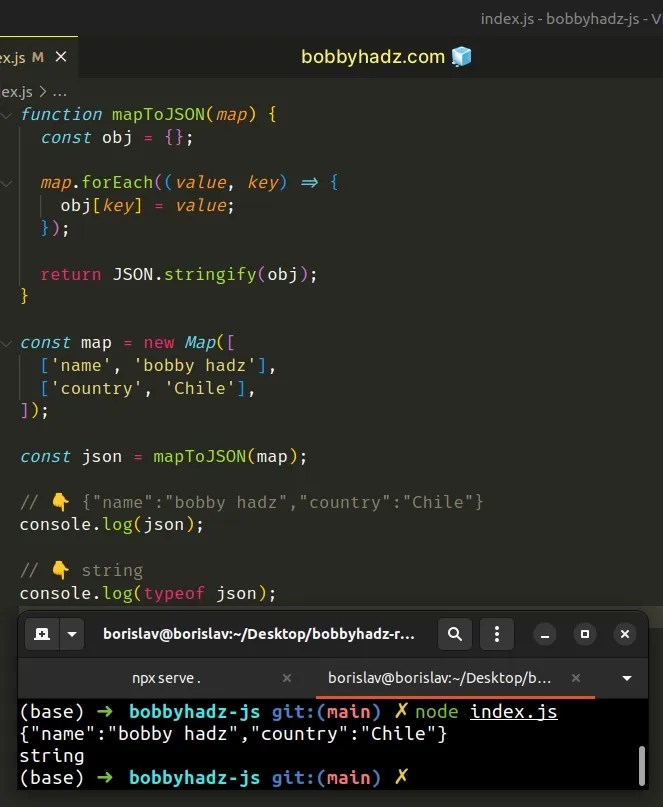663x807 pixels.
Task: Close the terminal window
Action: pyautogui.click(x=625, y=634)
